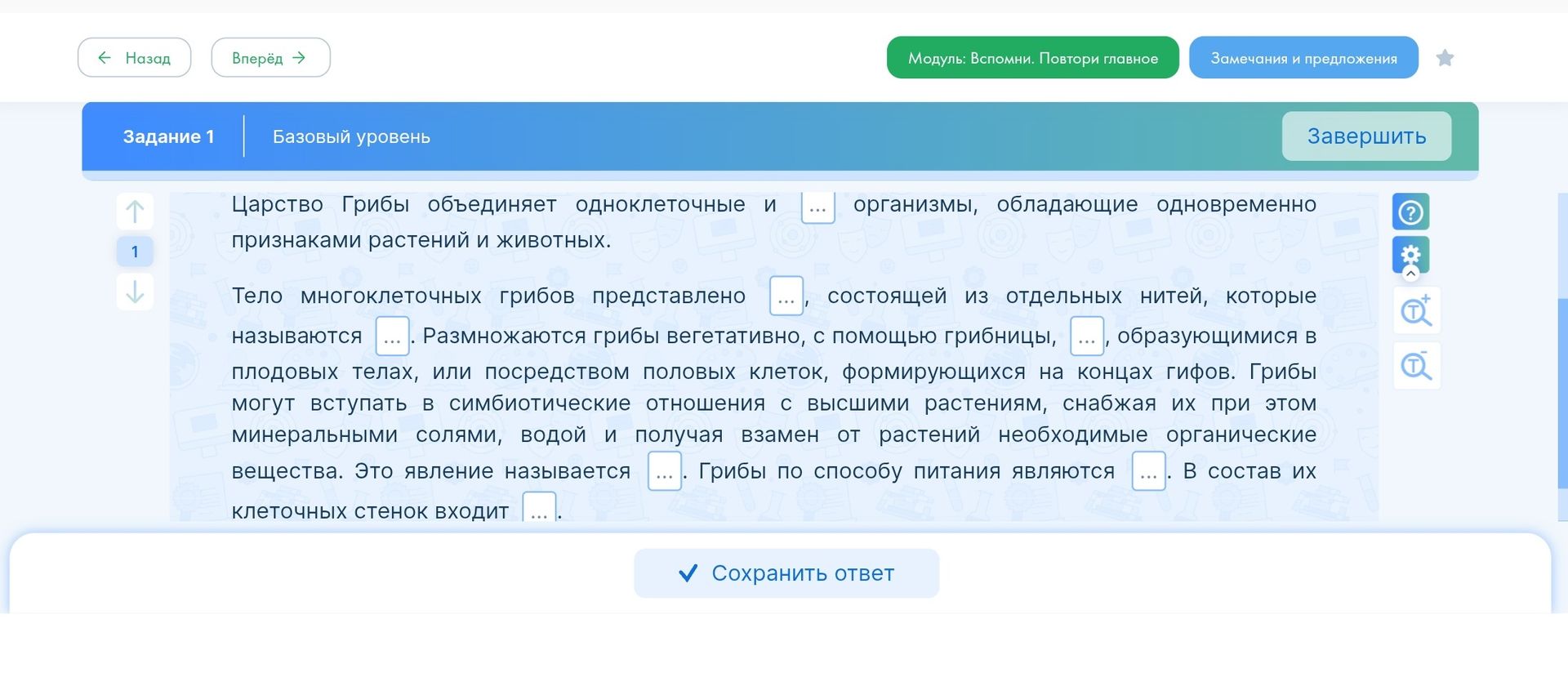The width and height of the screenshot is (1568, 695).
Task: Open Замечания и предложения feedback
Action: [x=1303, y=58]
